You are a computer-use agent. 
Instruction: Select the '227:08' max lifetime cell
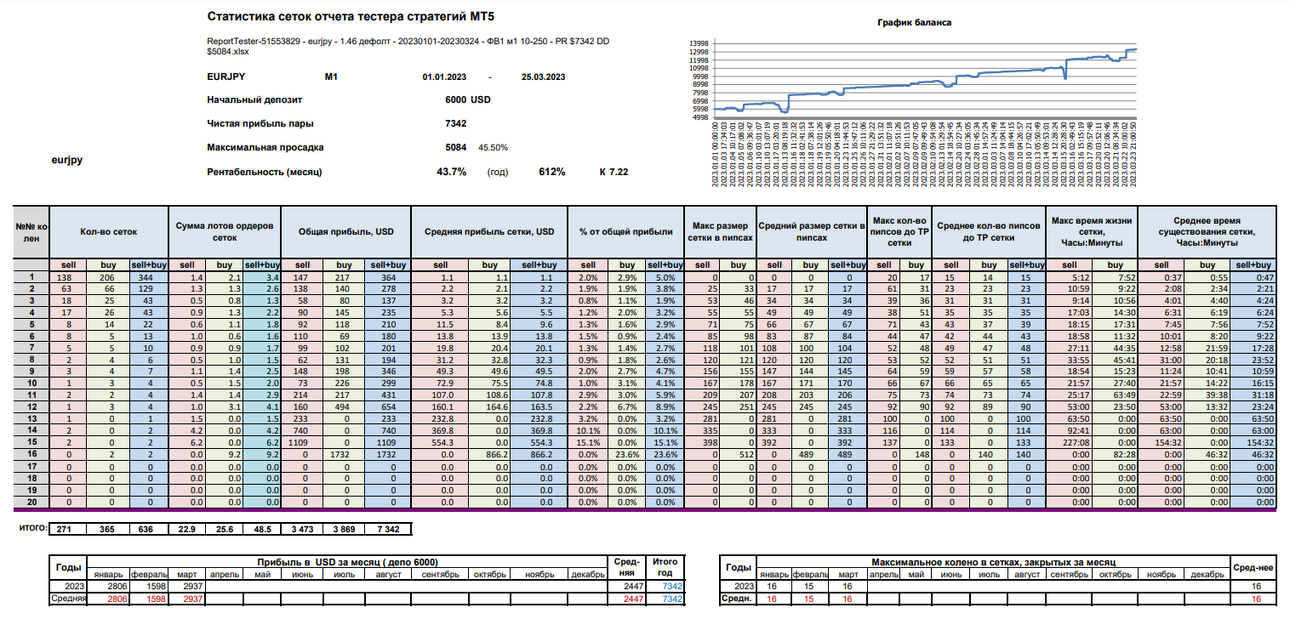pos(1069,444)
